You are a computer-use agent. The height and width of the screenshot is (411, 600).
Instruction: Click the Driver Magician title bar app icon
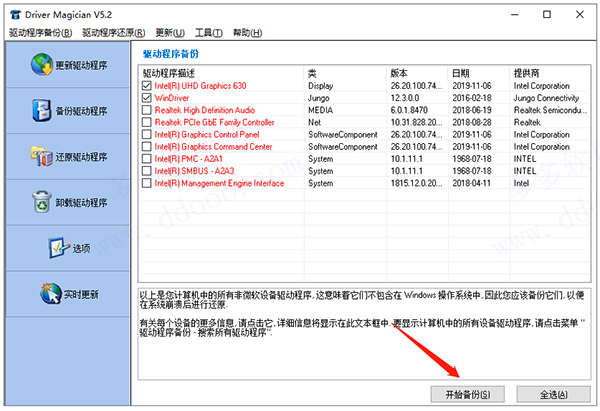tap(15, 15)
